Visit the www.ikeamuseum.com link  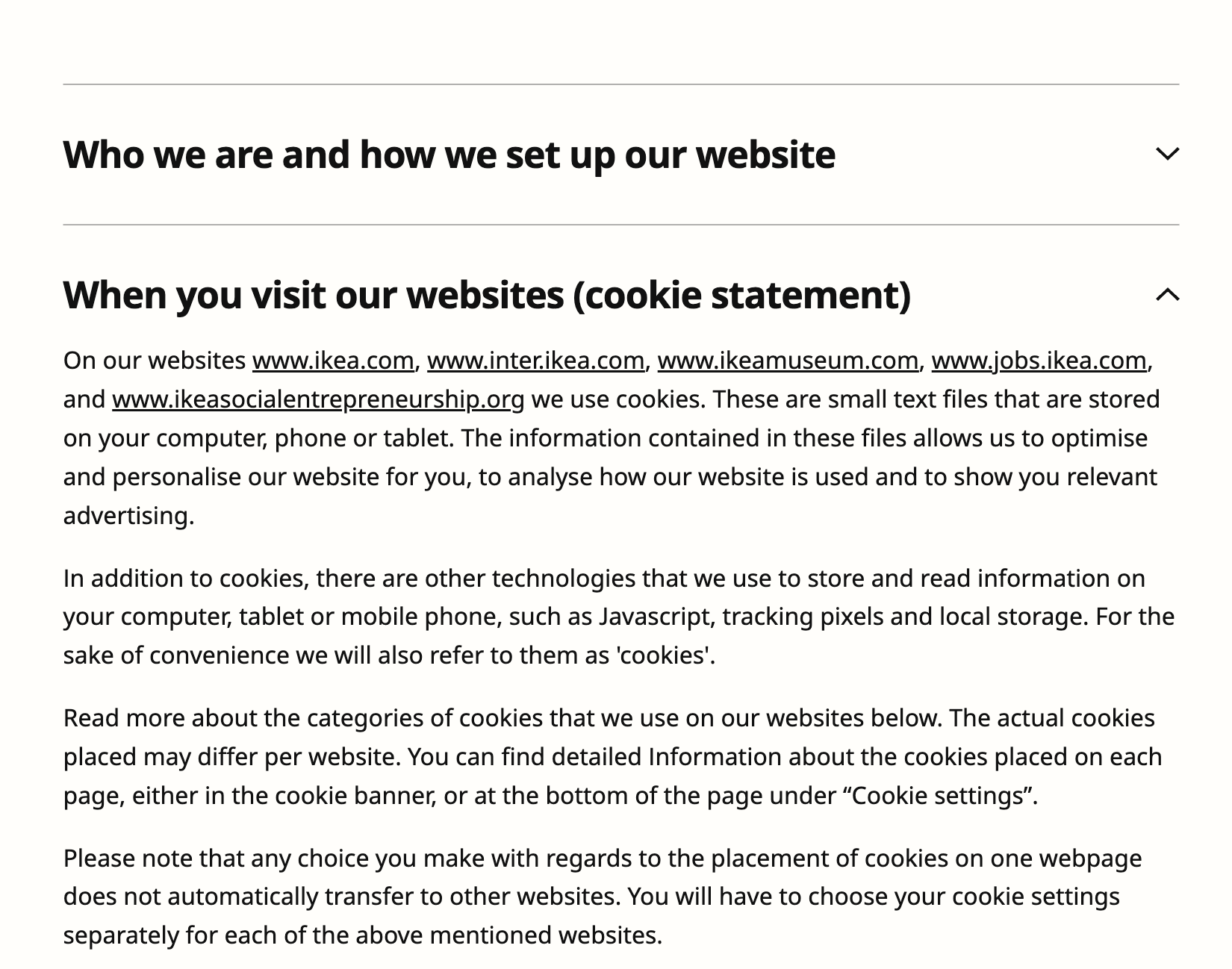(x=788, y=361)
